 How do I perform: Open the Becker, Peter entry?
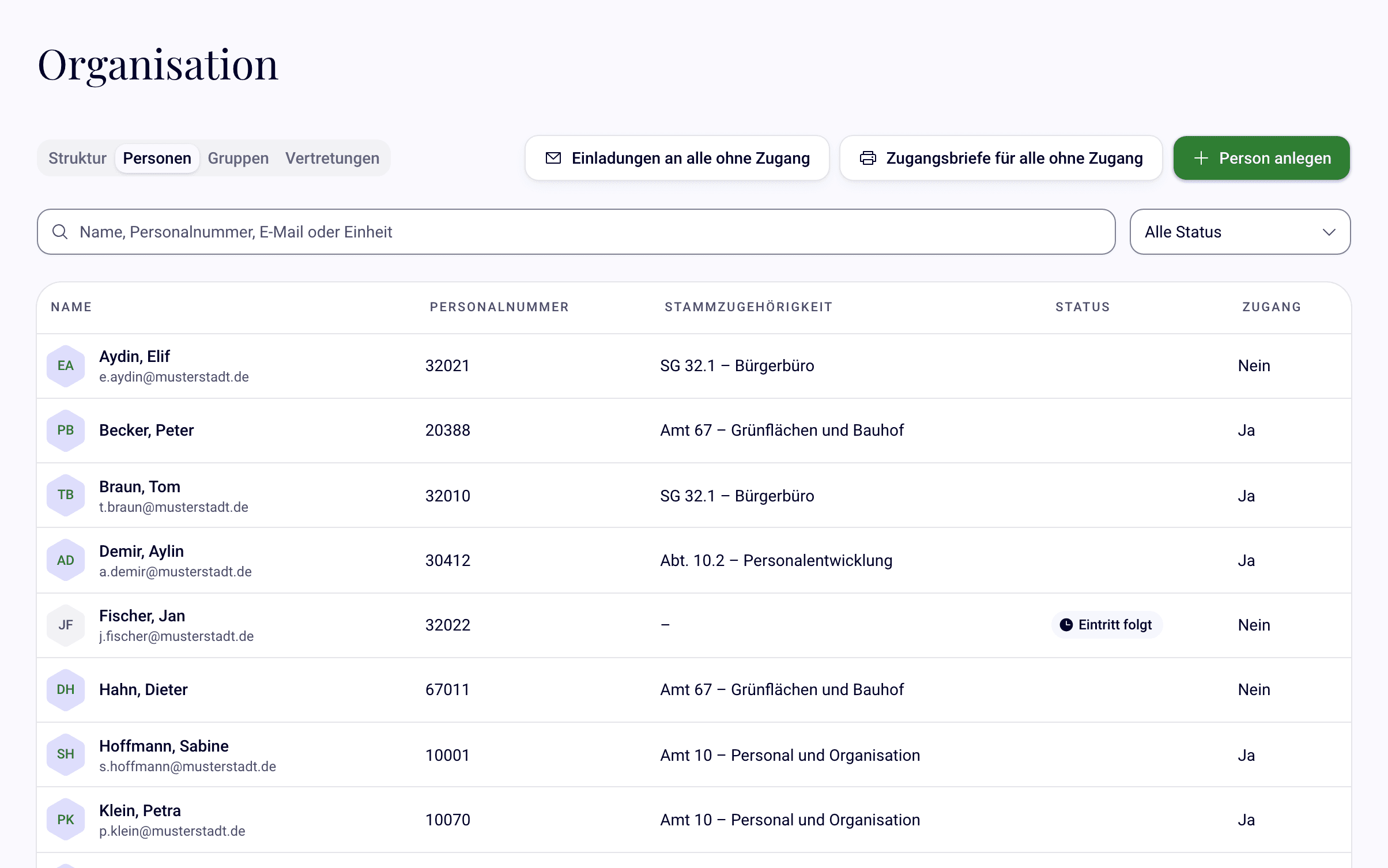click(x=694, y=431)
